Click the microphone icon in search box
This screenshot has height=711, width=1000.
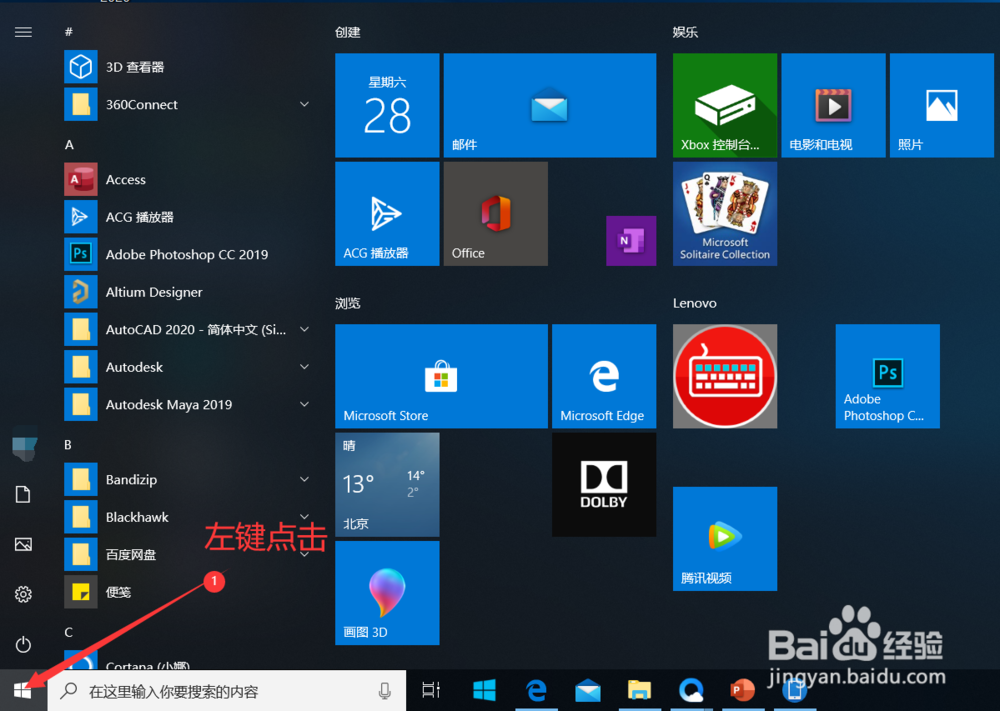385,691
